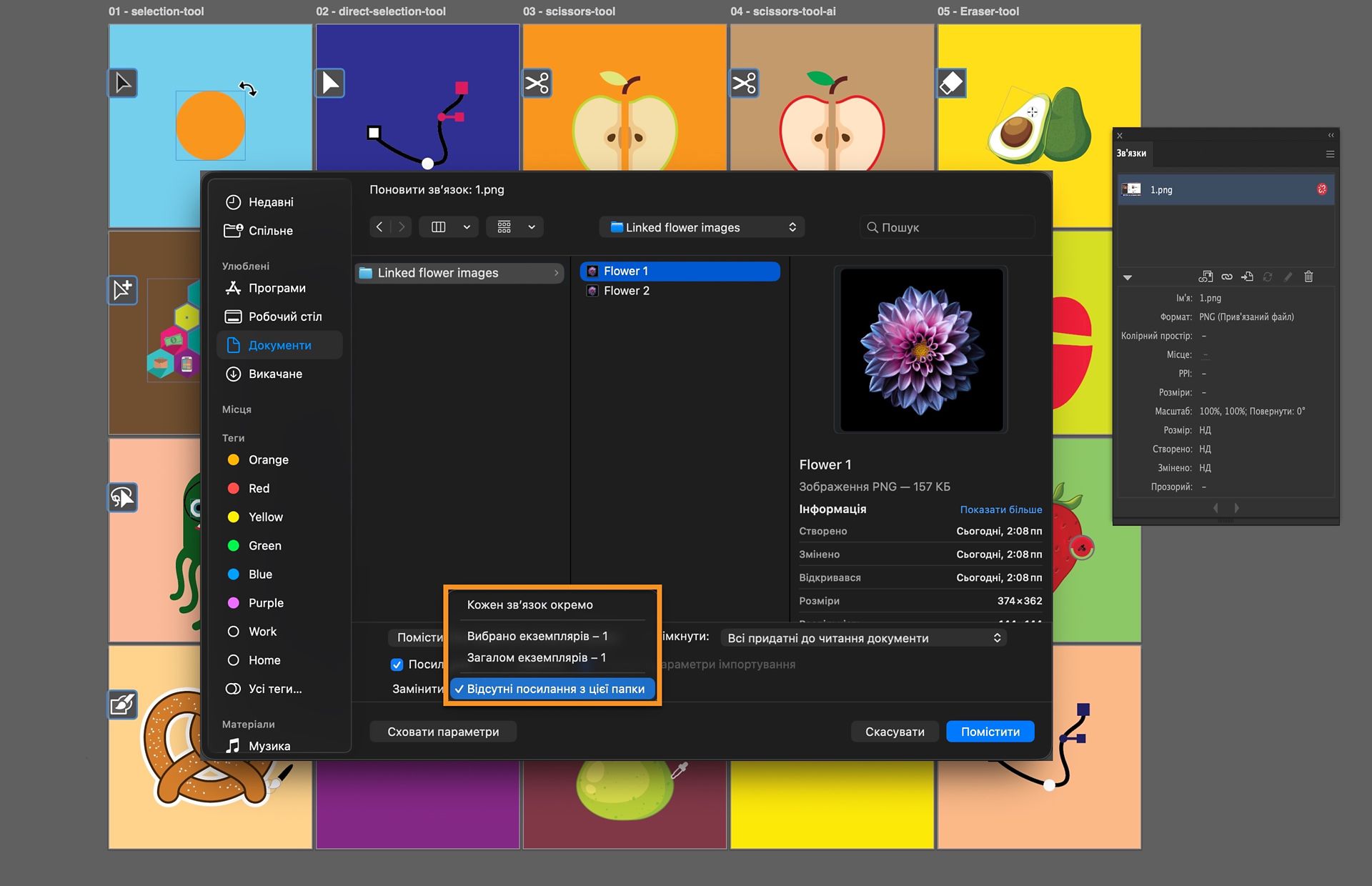Click the next link arrow at the Links panel bottom
1372x886 pixels.
(1237, 508)
